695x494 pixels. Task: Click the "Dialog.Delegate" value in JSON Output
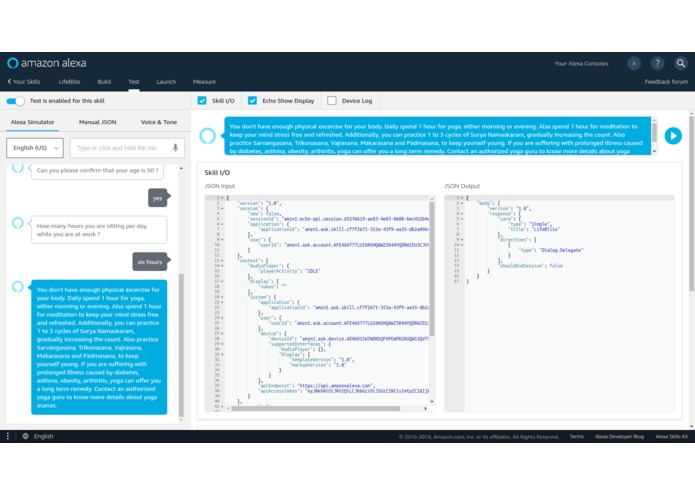562,250
